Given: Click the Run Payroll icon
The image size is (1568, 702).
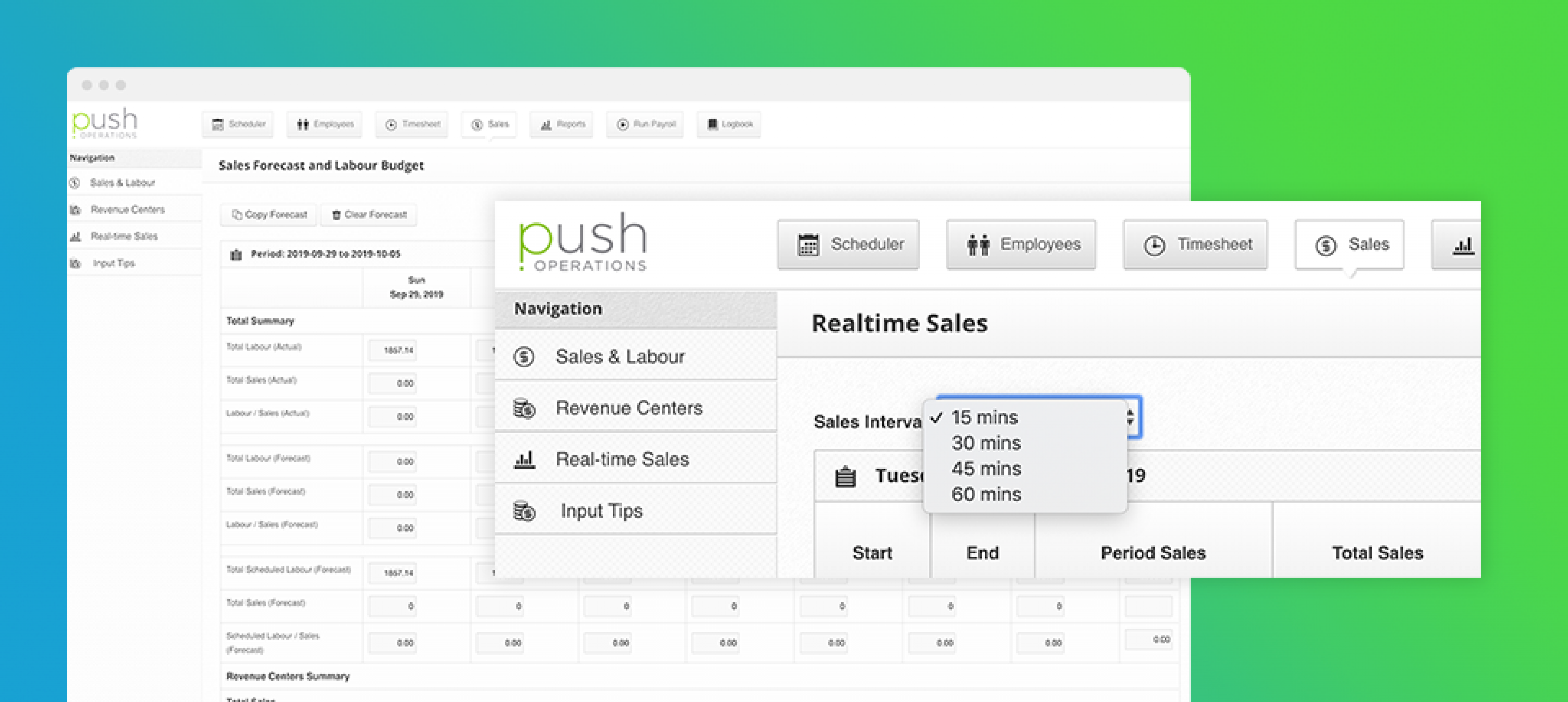Looking at the screenshot, I should tap(645, 124).
